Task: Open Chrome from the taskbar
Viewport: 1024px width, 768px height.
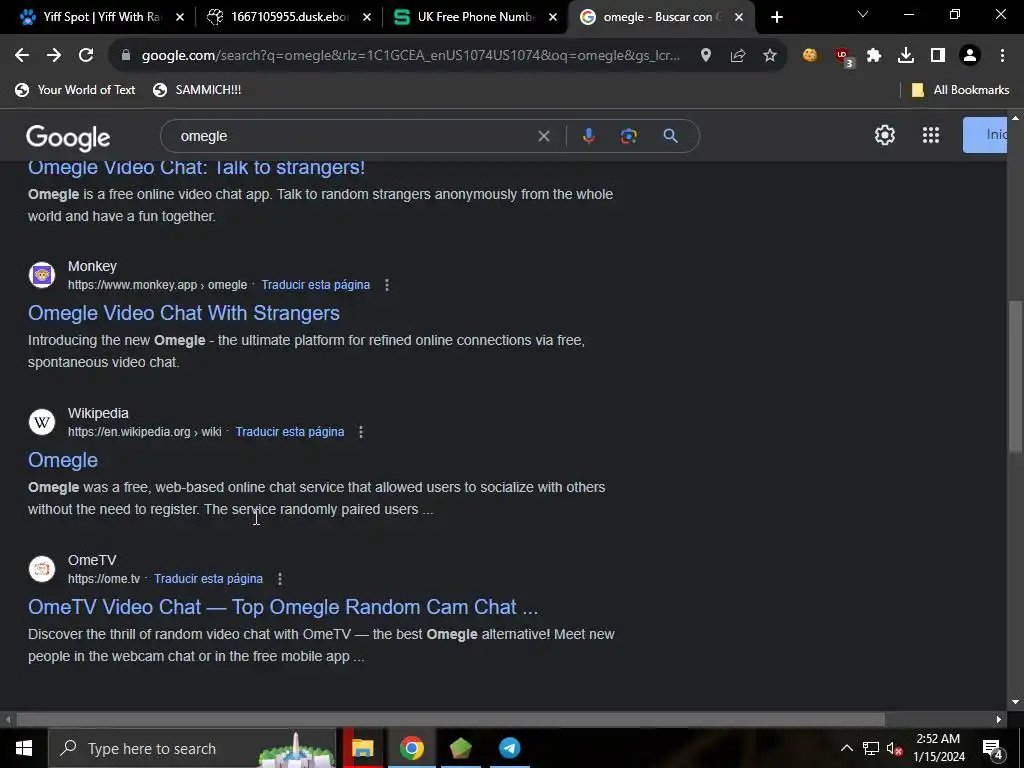Action: 411,748
